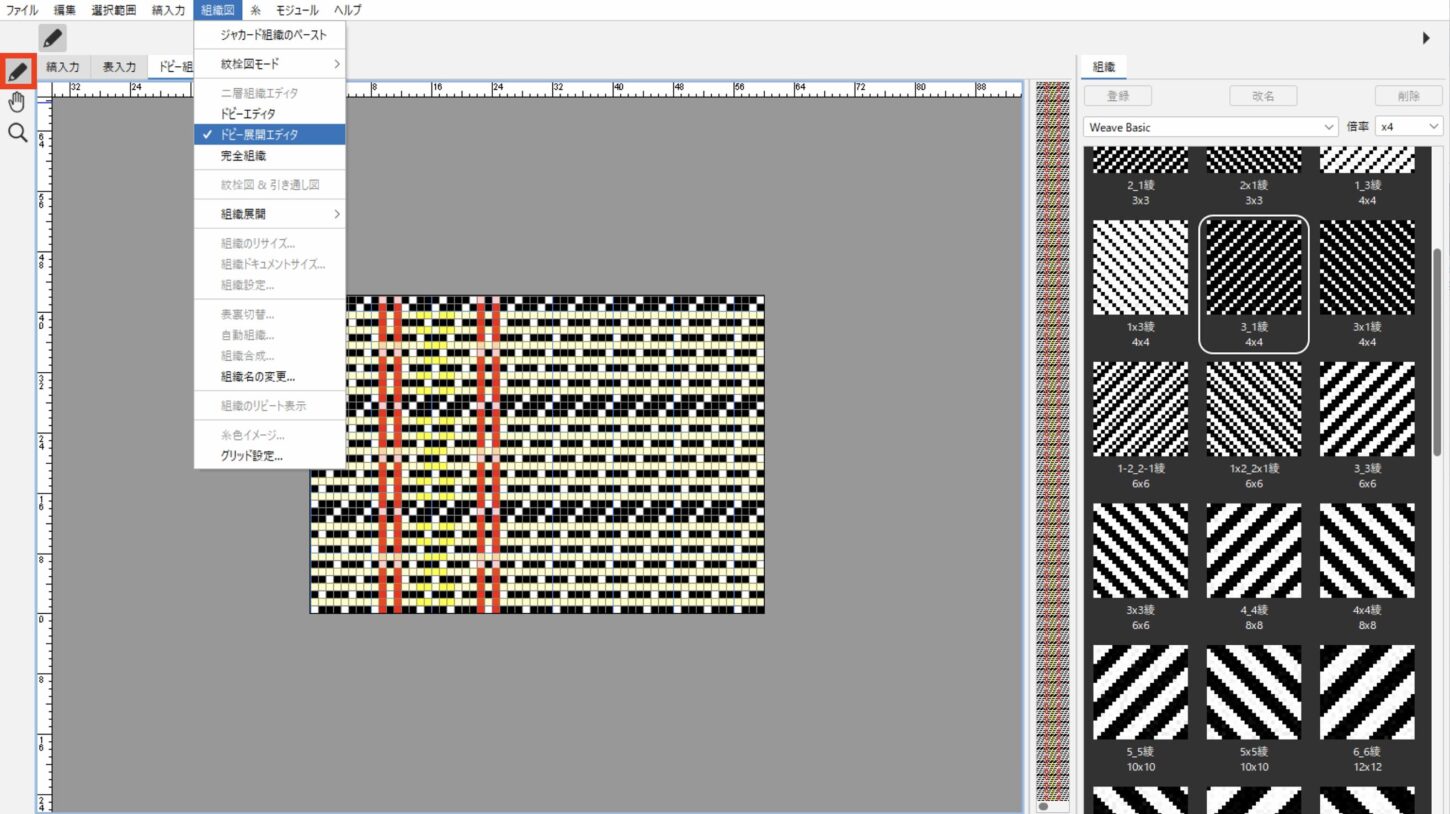Open the モジュール menu
The width and height of the screenshot is (1450, 814).
click(x=297, y=10)
